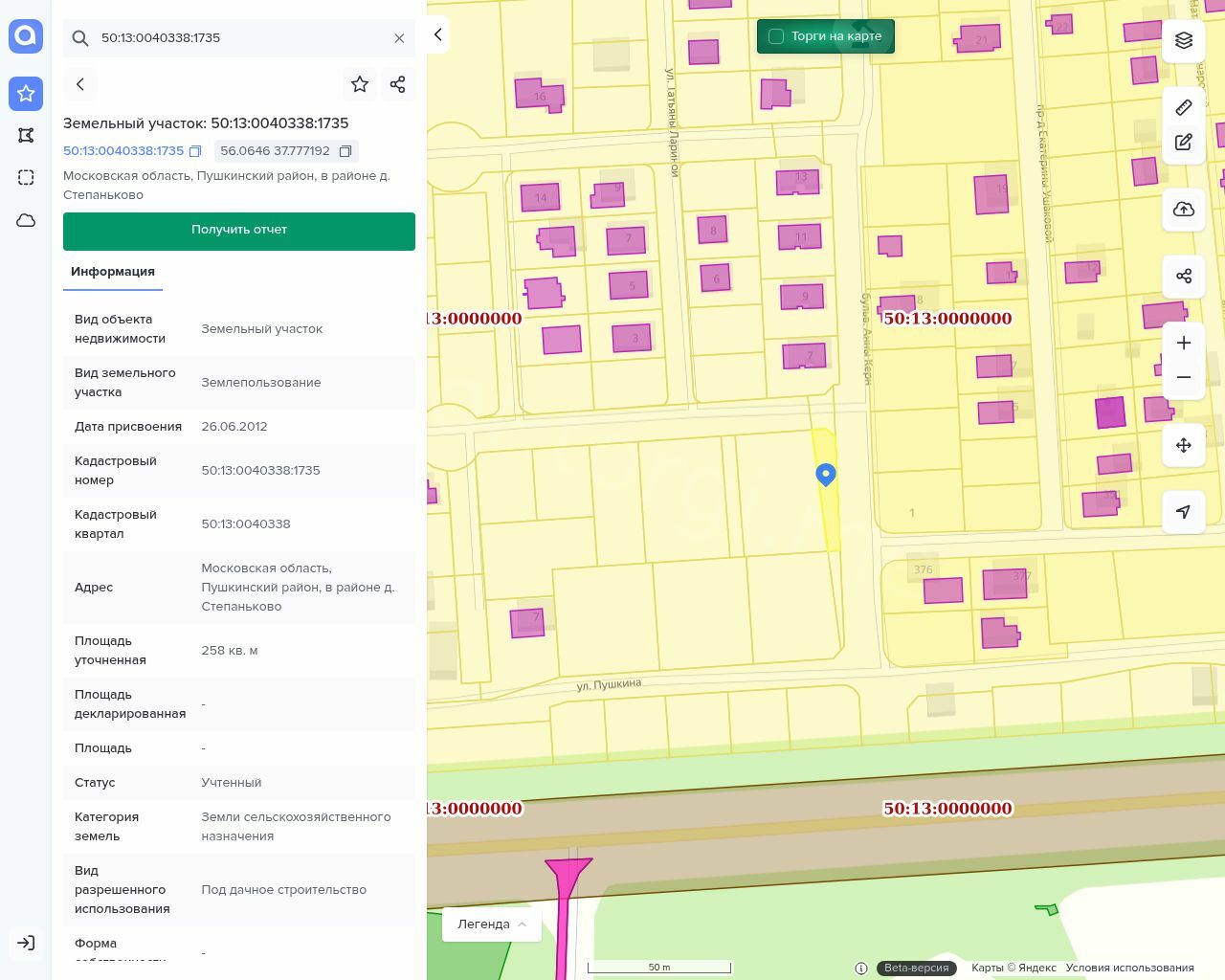The width and height of the screenshot is (1225, 980).
Task: Copy the cadastral number to clipboard
Action: point(195,151)
